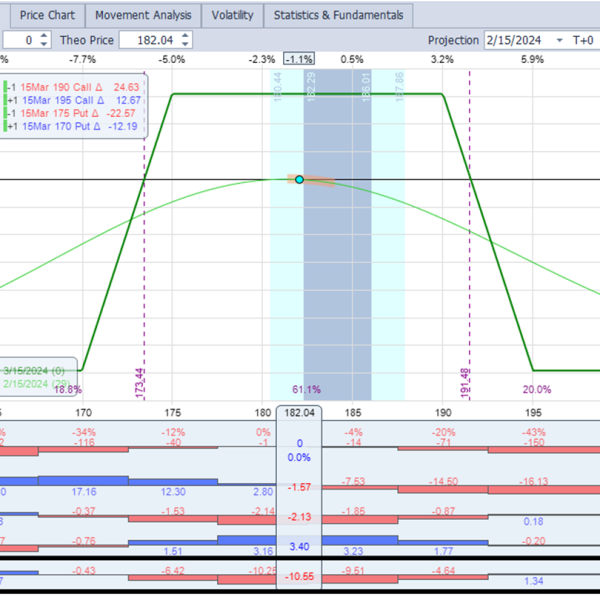Open the Statistics & Fundamentals tab

click(x=340, y=15)
